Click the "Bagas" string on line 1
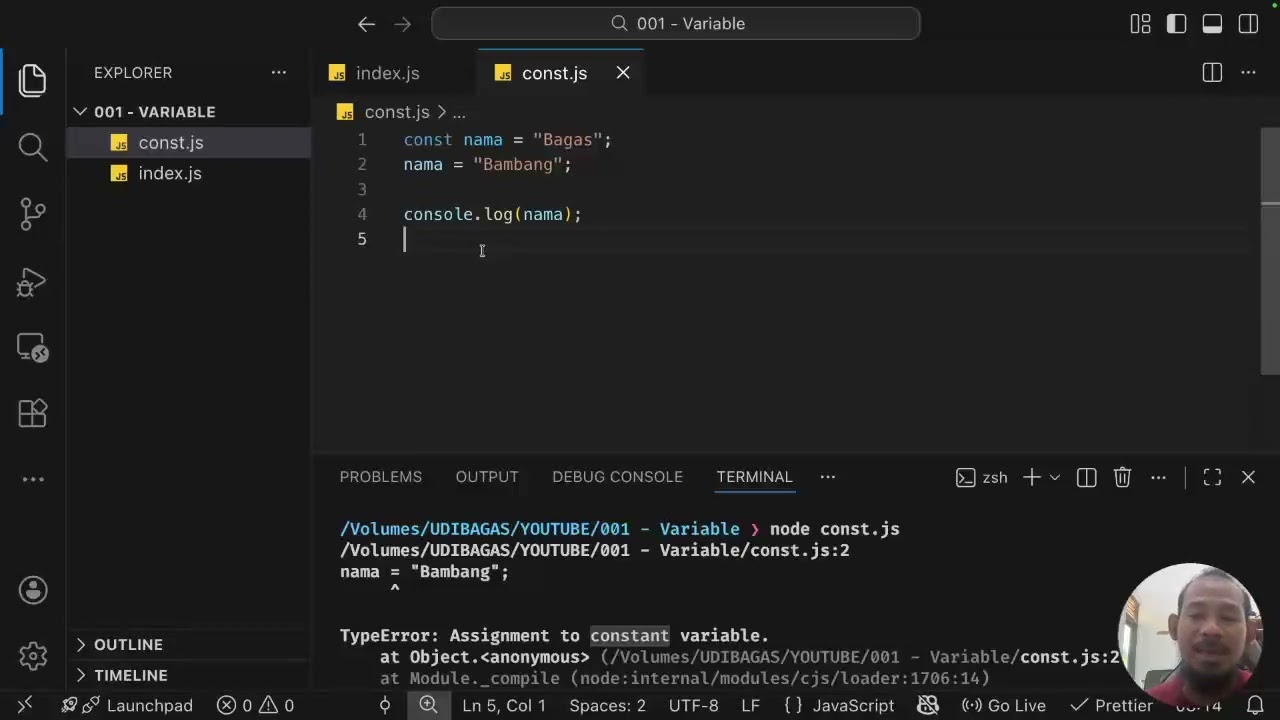Screen dimensions: 1280x720 (568, 140)
